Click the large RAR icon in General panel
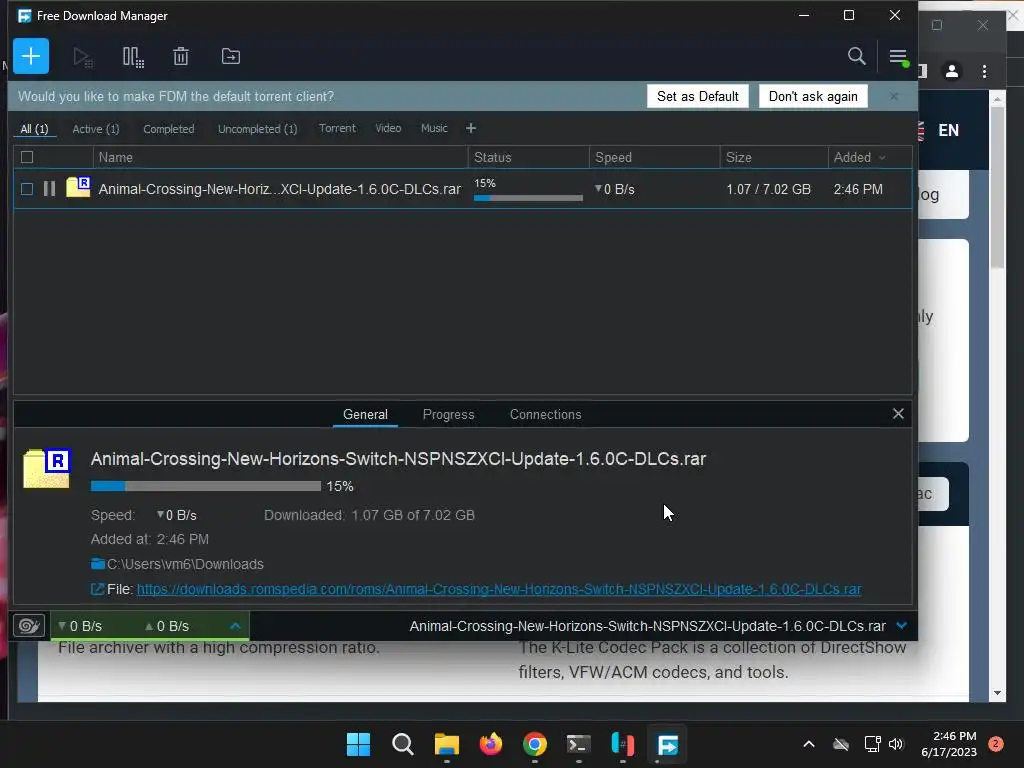The image size is (1024, 768). tap(46, 468)
